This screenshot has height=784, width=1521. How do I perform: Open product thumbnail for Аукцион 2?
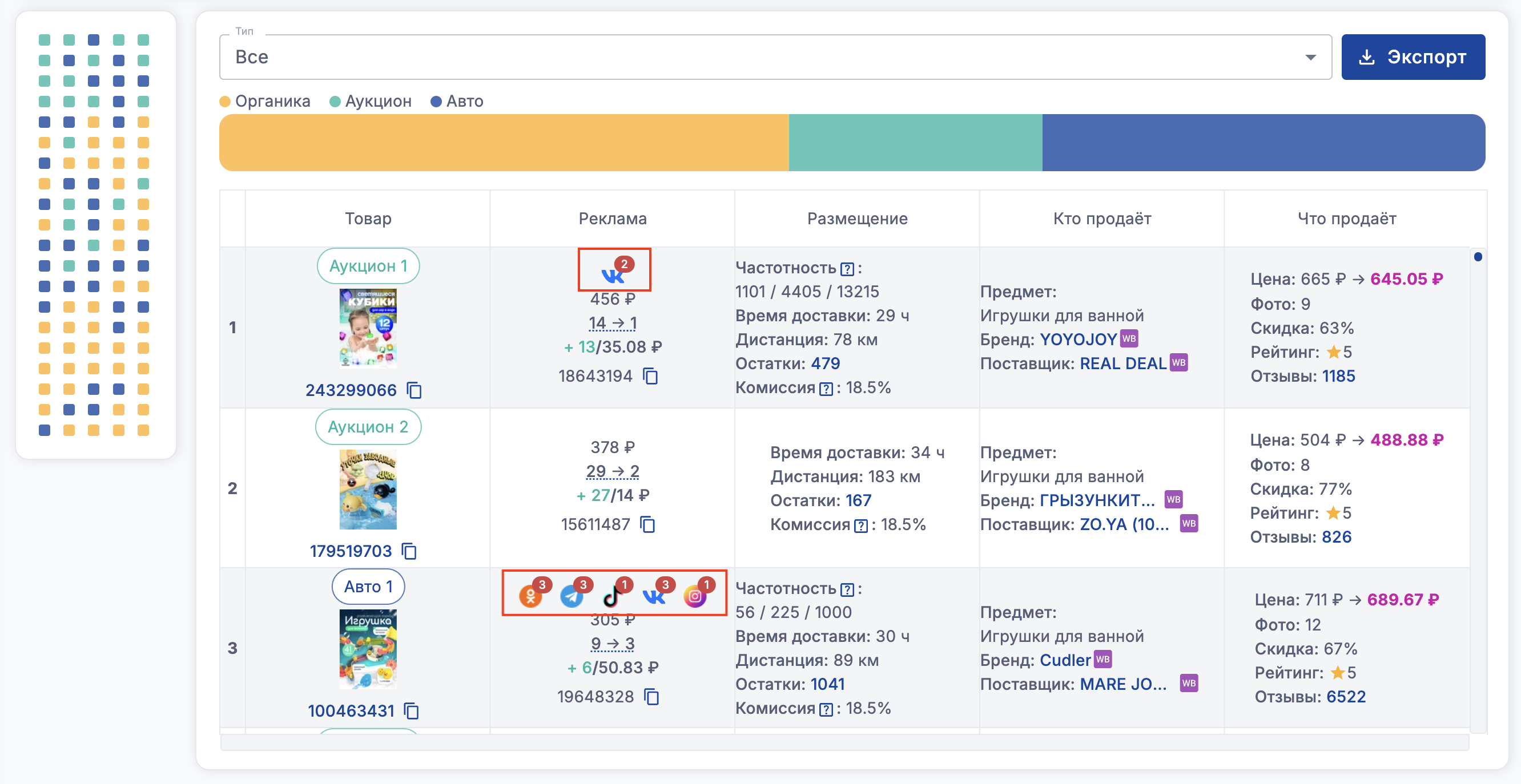pyautogui.click(x=368, y=489)
